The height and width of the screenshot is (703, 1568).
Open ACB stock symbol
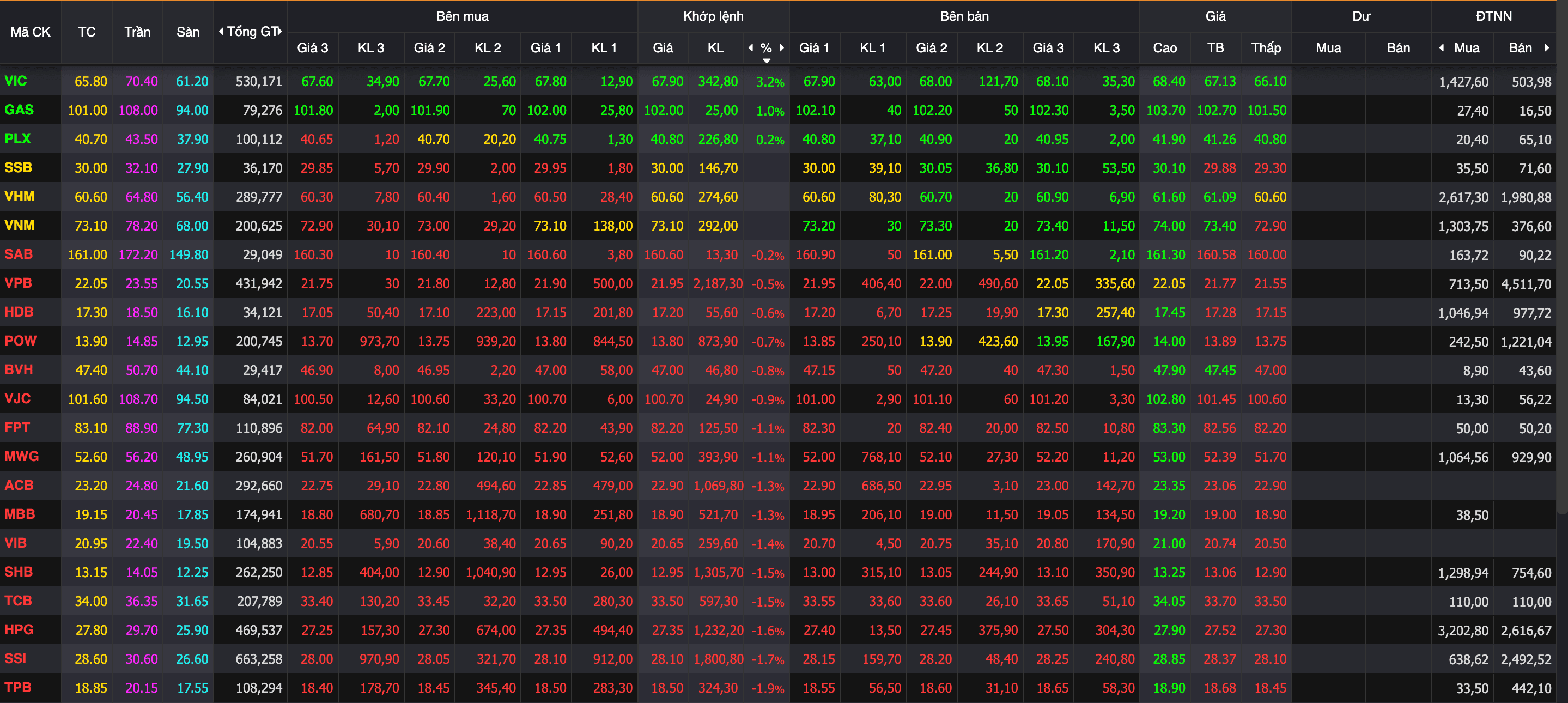(19, 486)
